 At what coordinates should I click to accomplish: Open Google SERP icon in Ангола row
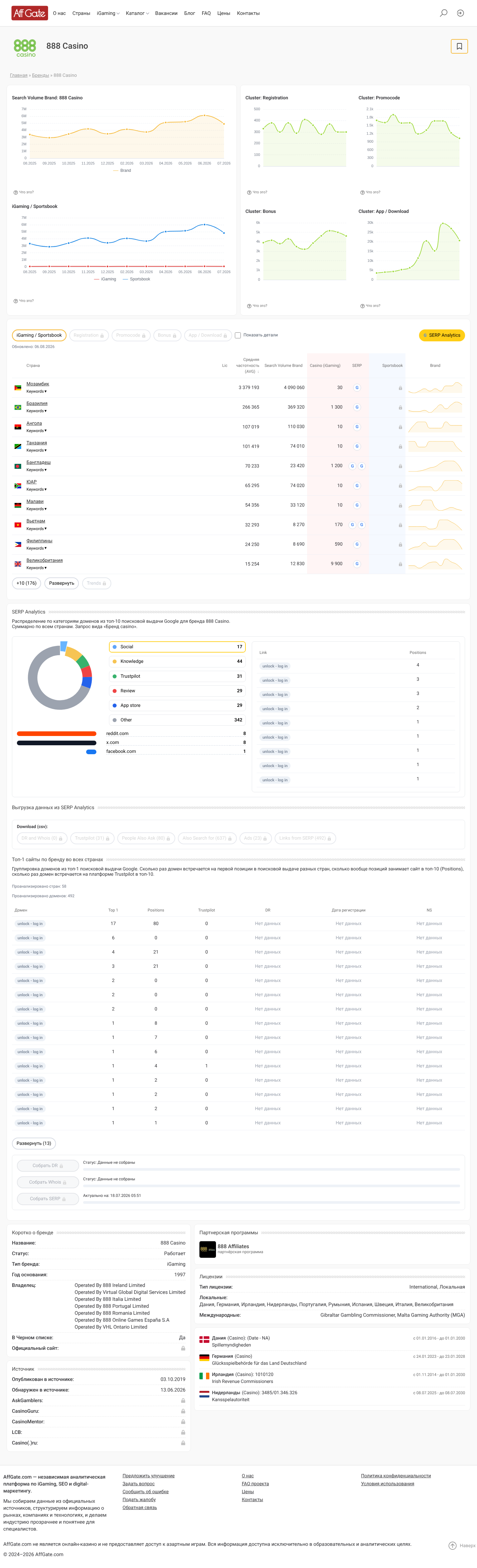coord(357,427)
